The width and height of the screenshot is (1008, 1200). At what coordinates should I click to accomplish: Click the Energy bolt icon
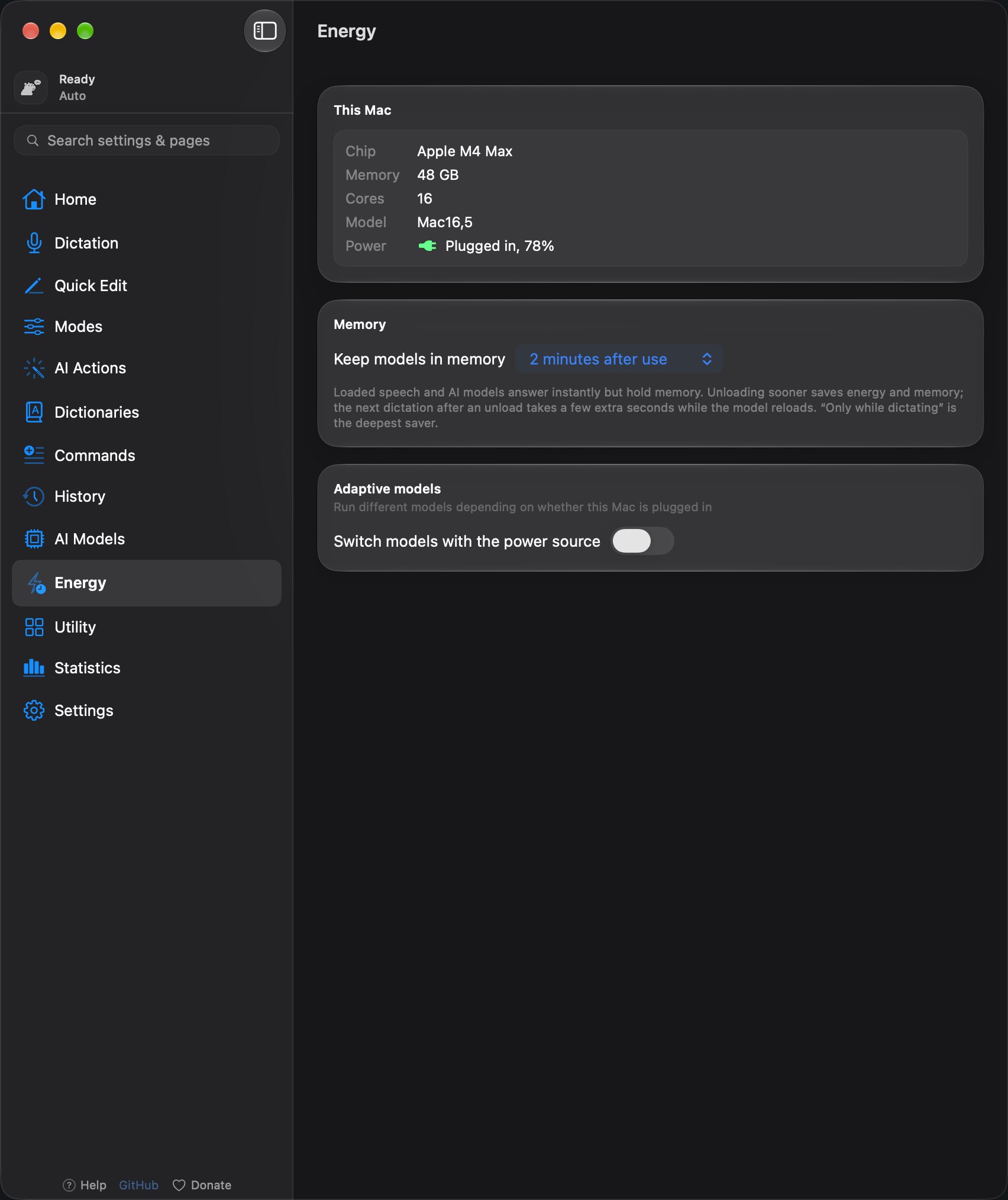[x=36, y=583]
